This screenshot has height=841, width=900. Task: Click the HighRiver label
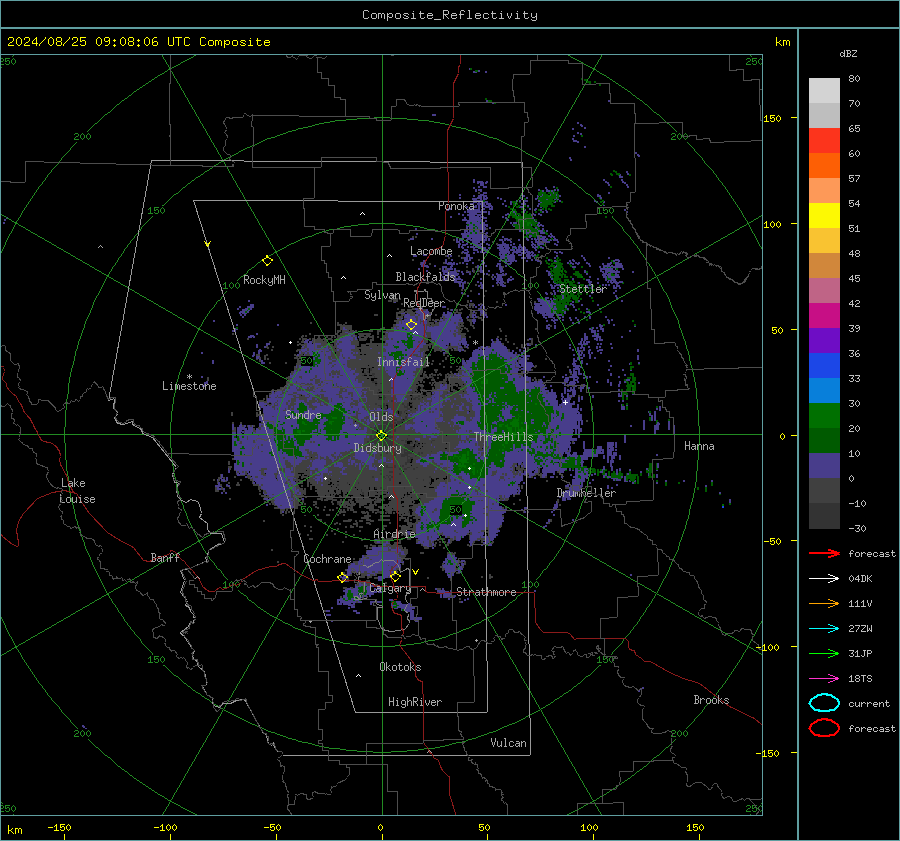[x=414, y=702]
